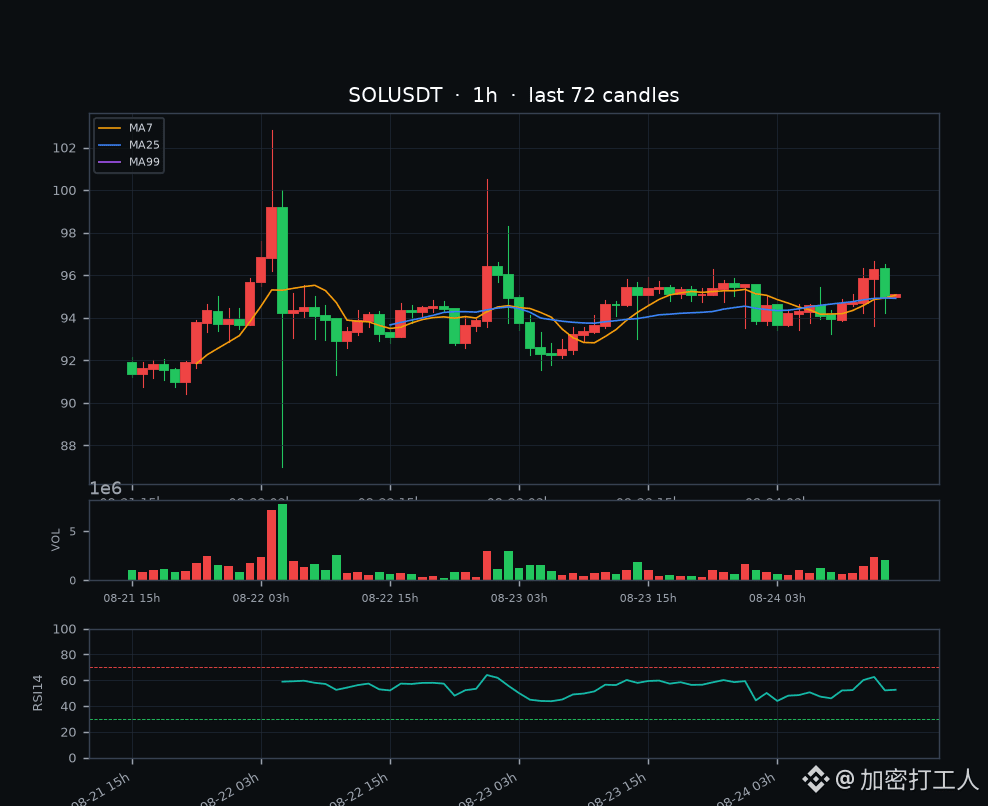This screenshot has width=988, height=806.
Task: Click the RSI axis label 60
Action: 68,681
